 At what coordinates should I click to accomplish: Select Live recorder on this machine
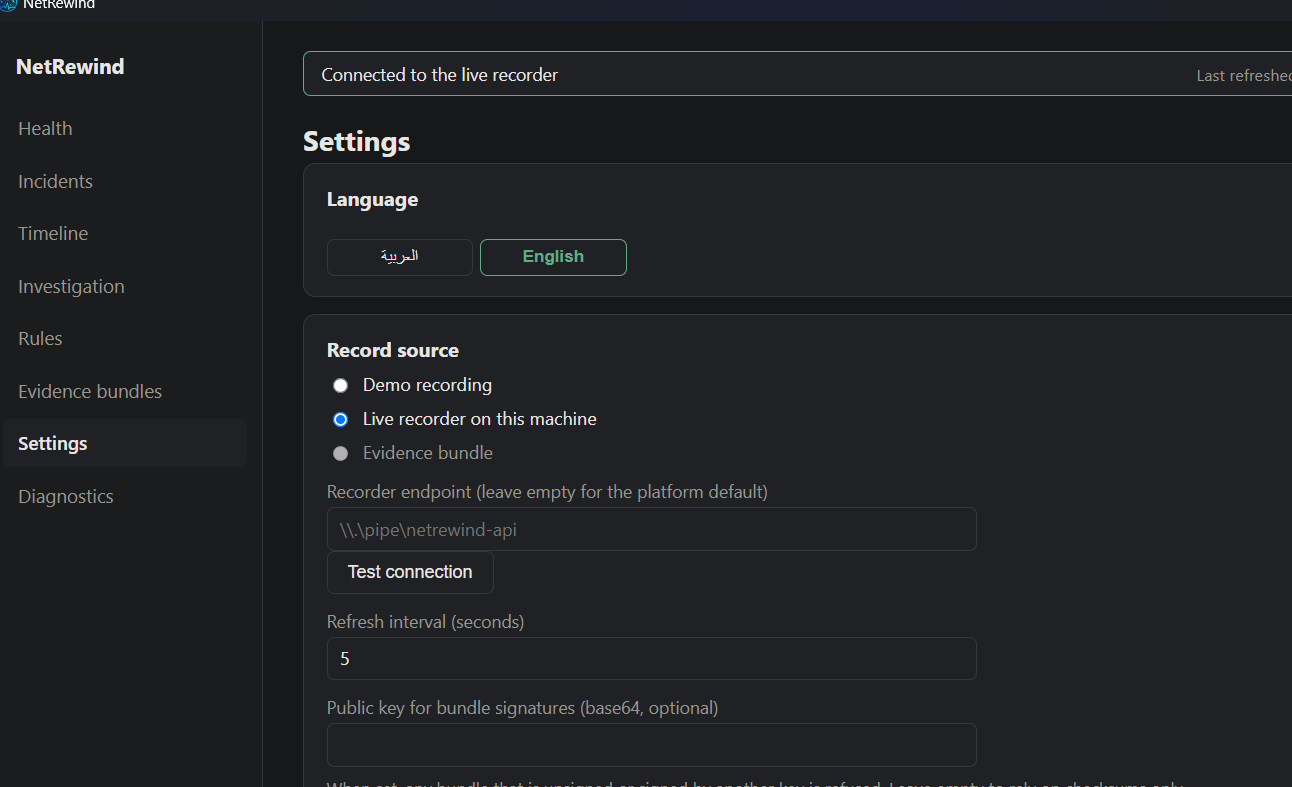coord(340,419)
